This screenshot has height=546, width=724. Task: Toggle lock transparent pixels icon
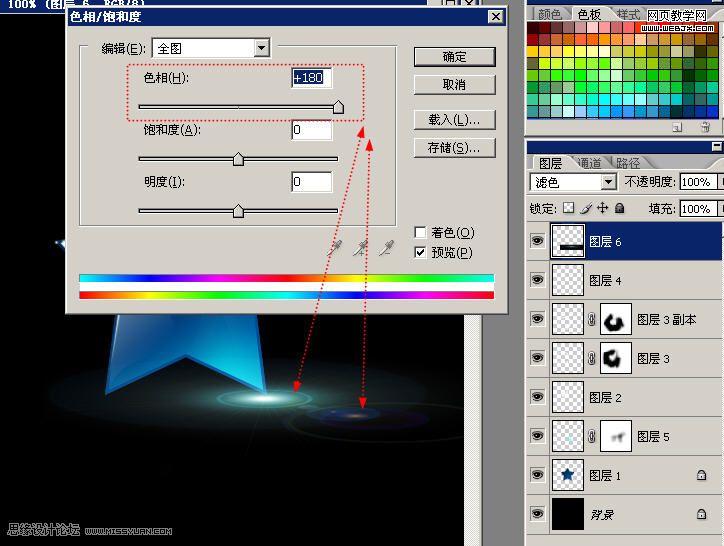(569, 208)
